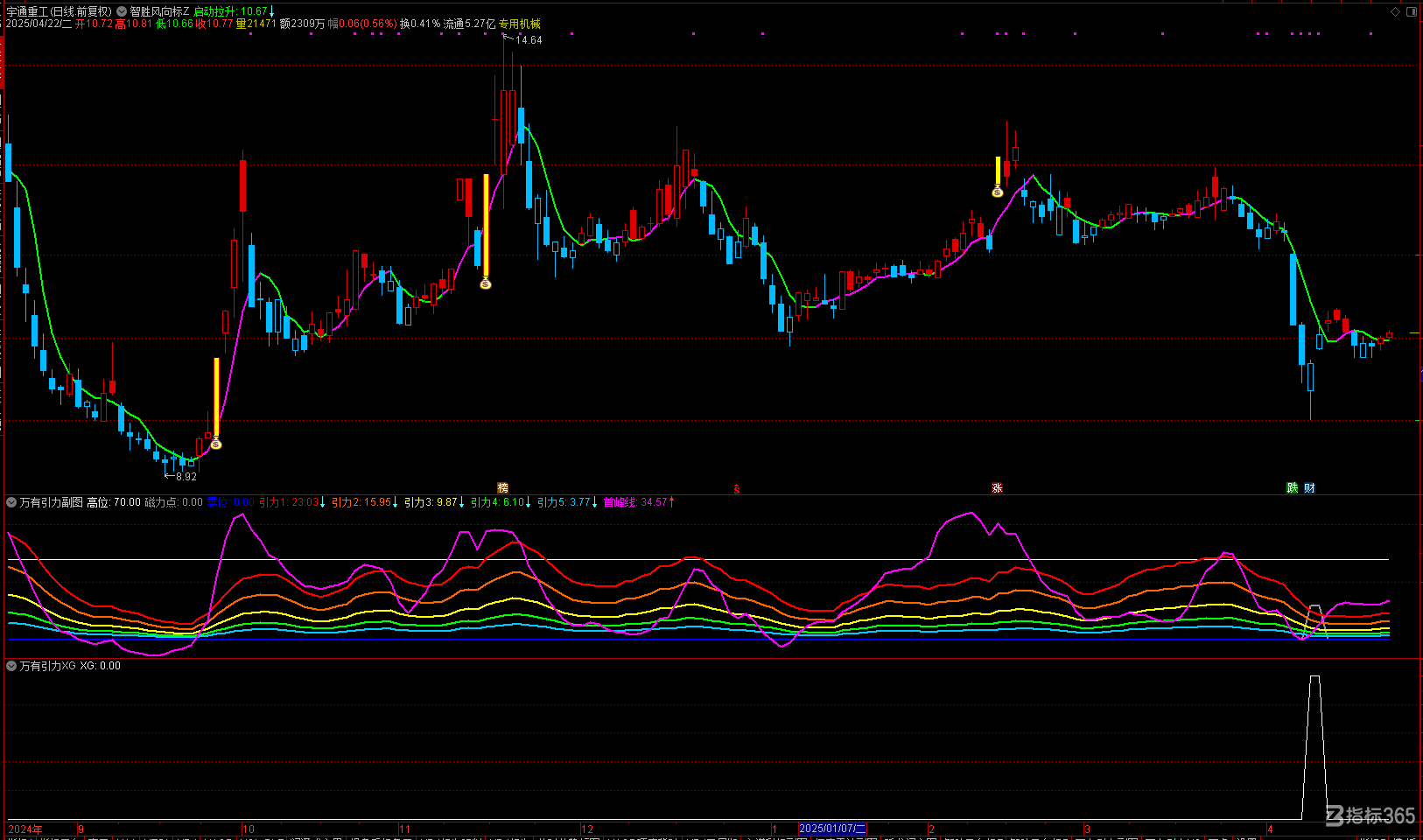Click the 榜 marker on the chart baseline
Image resolution: width=1423 pixels, height=840 pixels.
502,488
